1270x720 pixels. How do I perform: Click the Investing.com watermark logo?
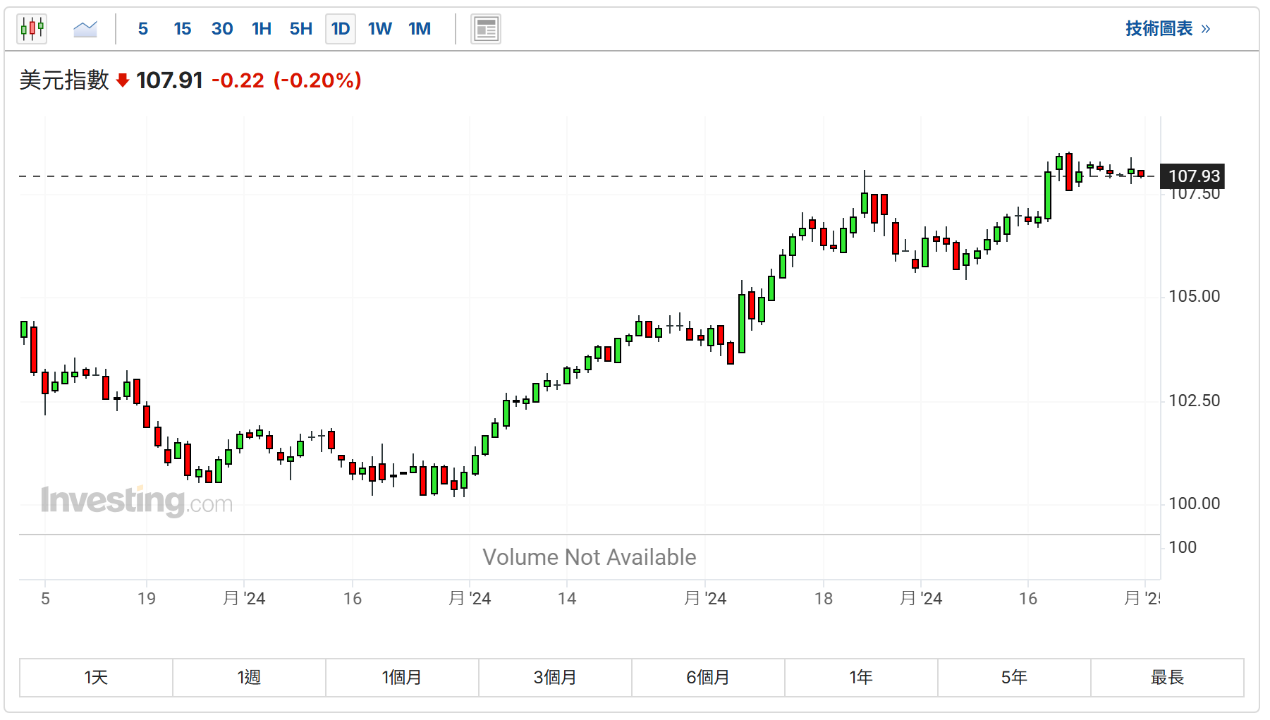click(136, 500)
